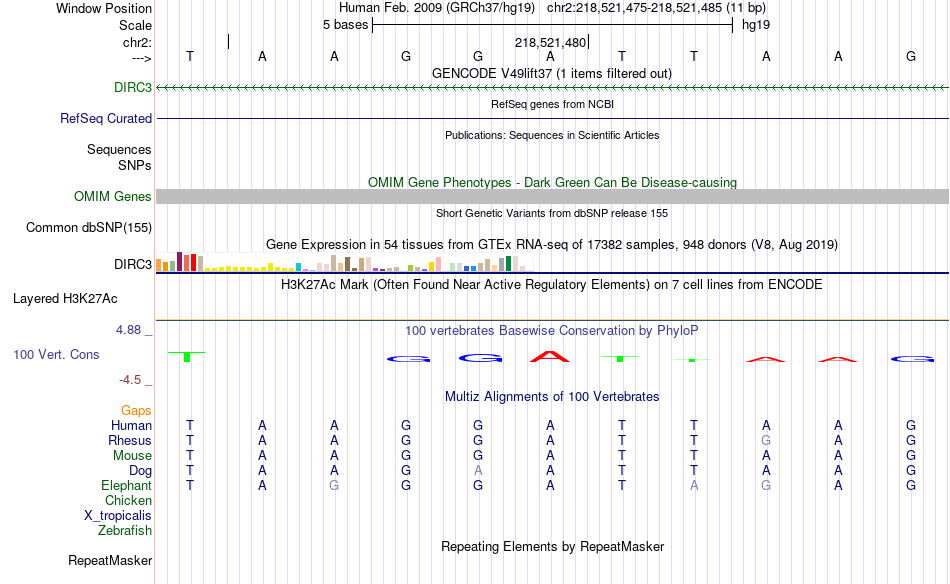Click the green DIRC3 GENCODE gene label

[133, 87]
